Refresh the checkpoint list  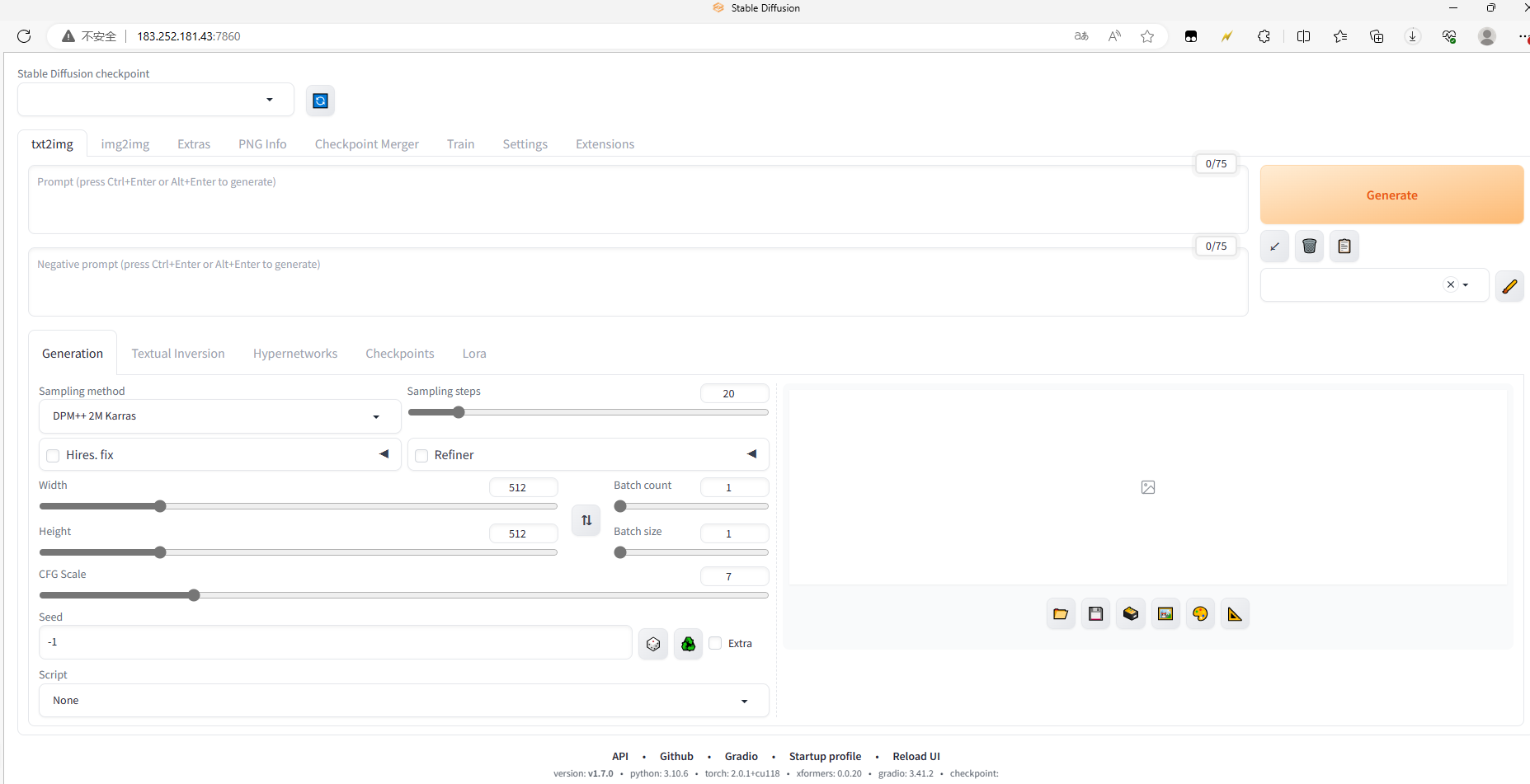click(321, 101)
